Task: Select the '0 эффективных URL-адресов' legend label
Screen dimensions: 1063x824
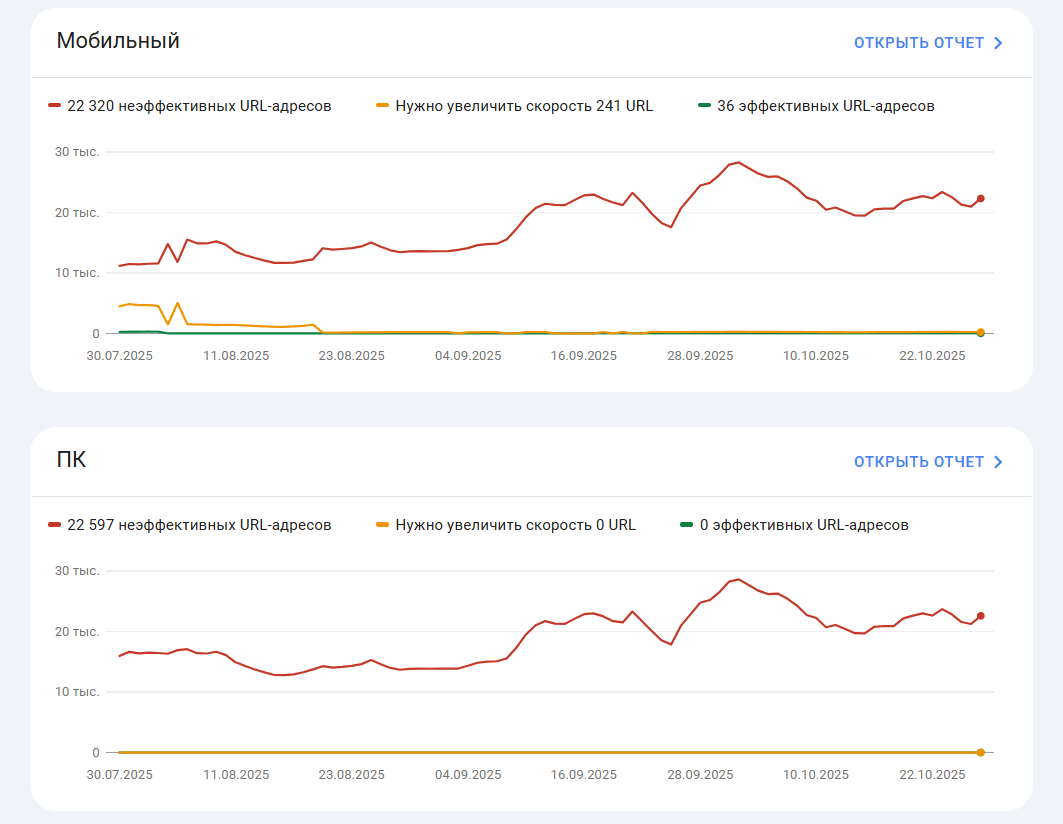Action: (804, 524)
